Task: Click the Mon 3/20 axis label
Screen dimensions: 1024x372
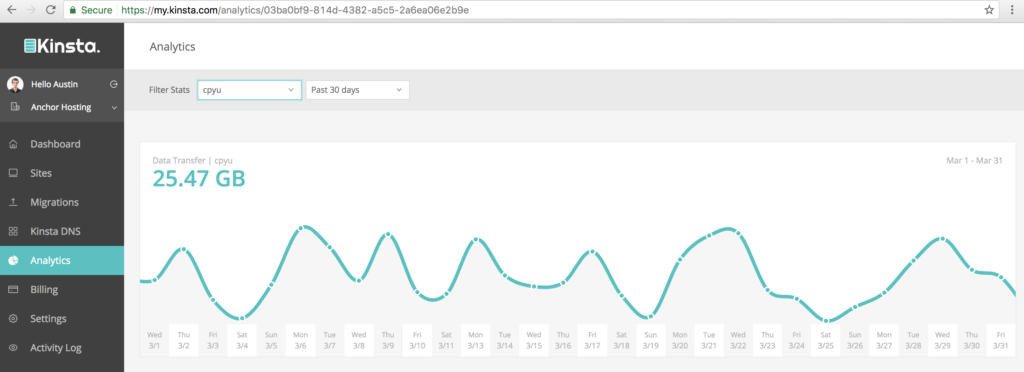Action: click(x=680, y=339)
